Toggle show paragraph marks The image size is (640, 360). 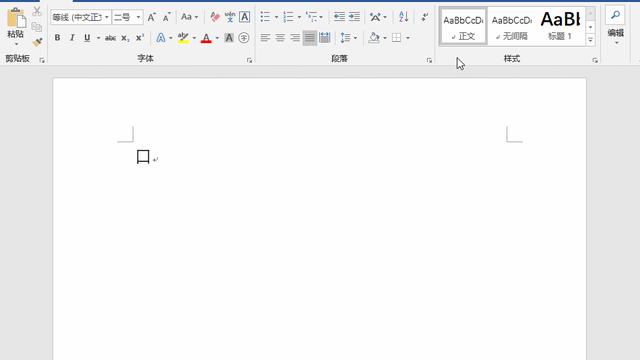click(x=424, y=17)
